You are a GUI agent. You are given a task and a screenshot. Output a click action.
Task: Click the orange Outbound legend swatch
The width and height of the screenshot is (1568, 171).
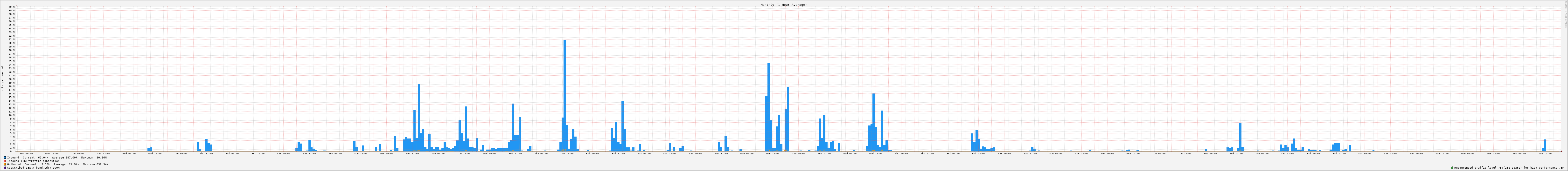click(5, 164)
